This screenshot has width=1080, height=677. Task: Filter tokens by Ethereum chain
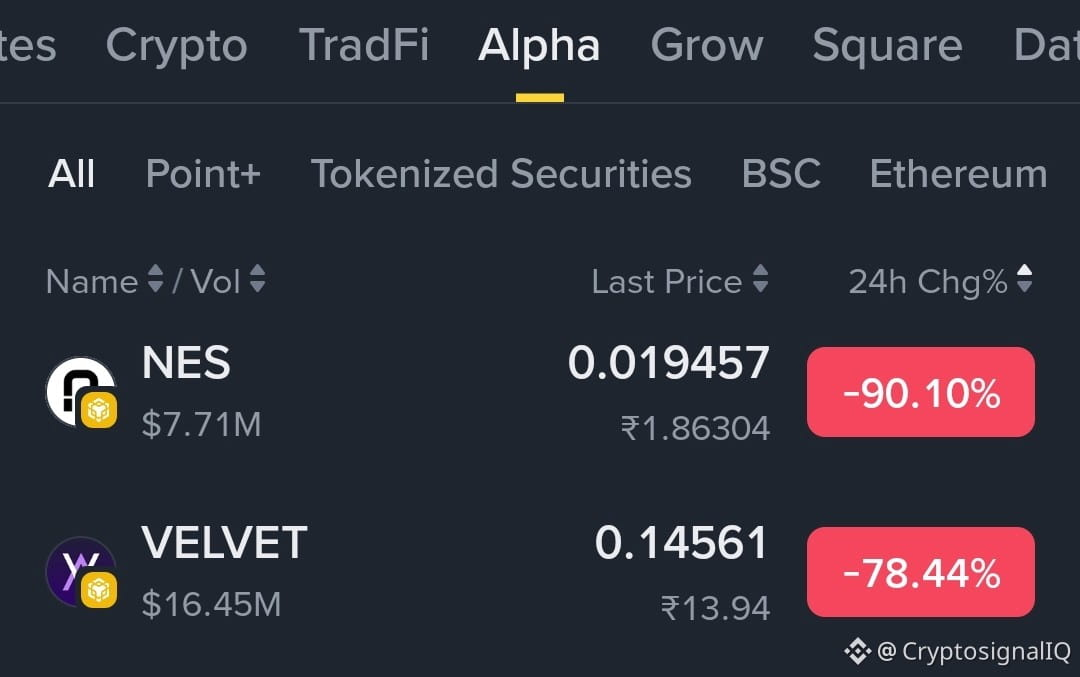pyautogui.click(x=958, y=174)
